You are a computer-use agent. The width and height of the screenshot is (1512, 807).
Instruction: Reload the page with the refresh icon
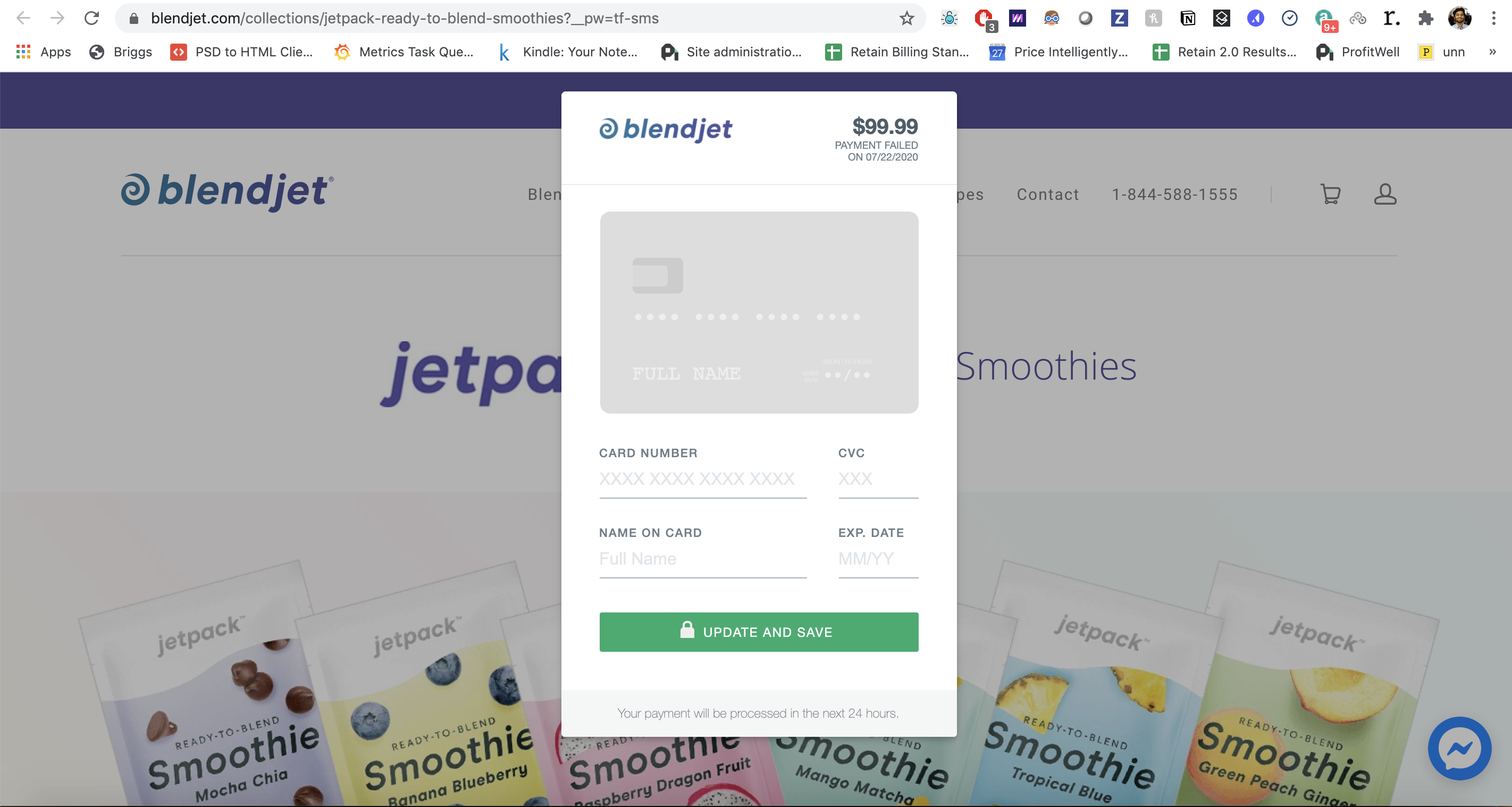[91, 18]
